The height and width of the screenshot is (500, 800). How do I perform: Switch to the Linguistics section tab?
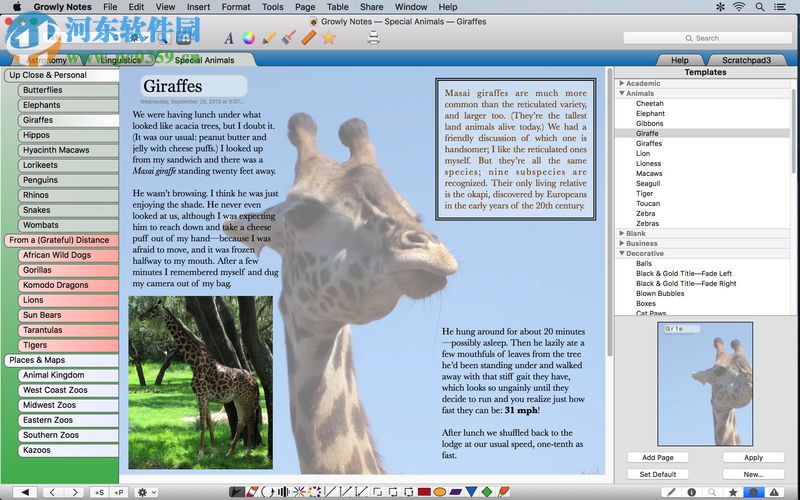click(120, 60)
